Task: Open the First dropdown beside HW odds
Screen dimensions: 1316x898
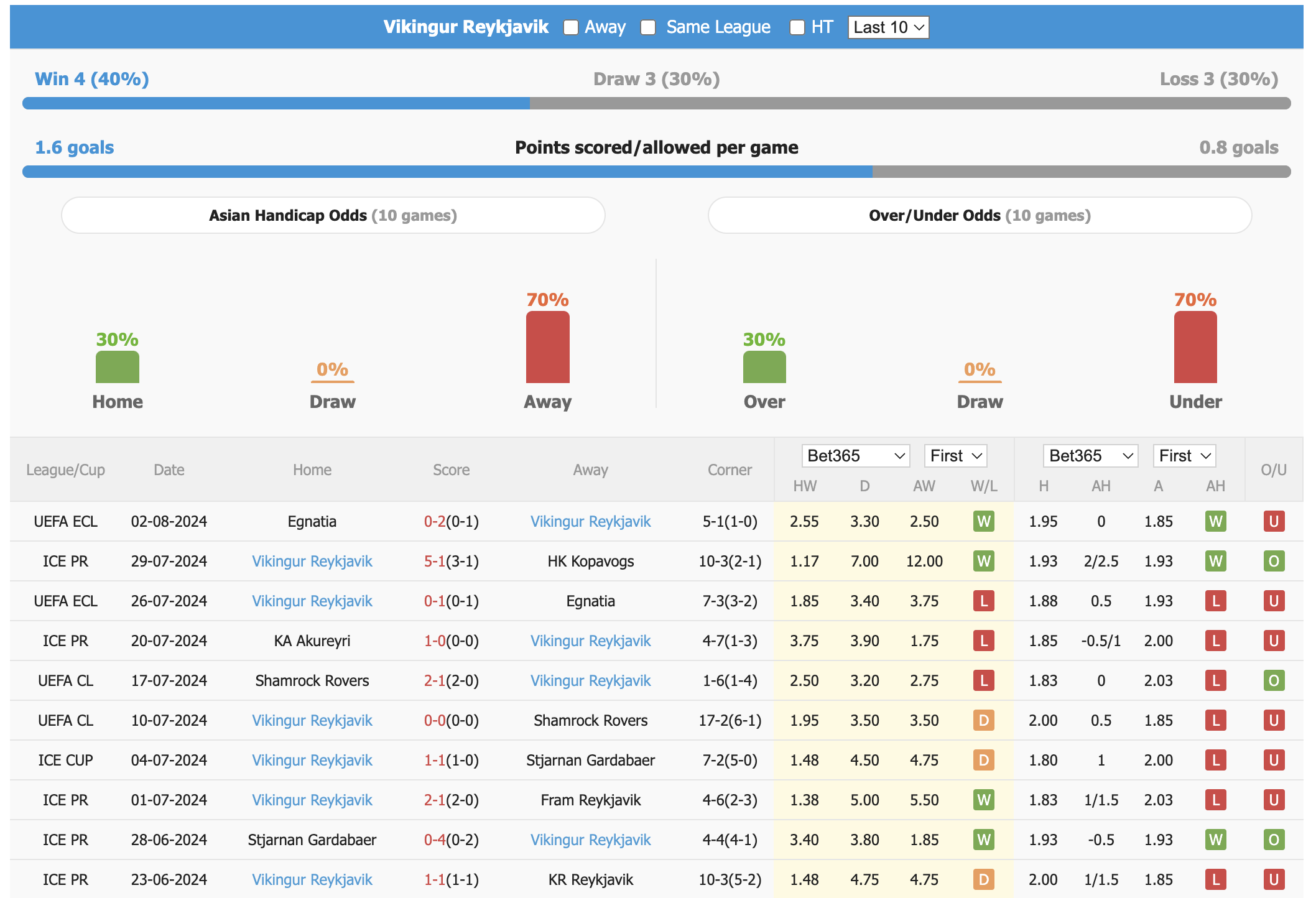Action: (956, 456)
